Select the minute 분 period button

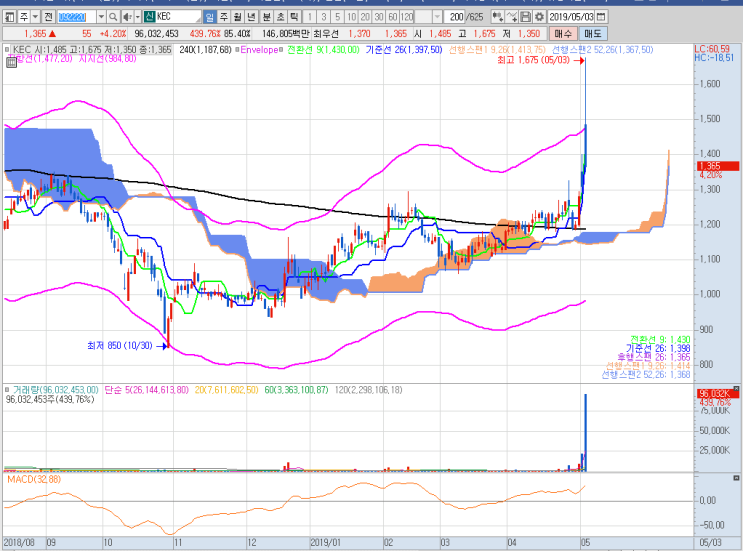[267, 17]
